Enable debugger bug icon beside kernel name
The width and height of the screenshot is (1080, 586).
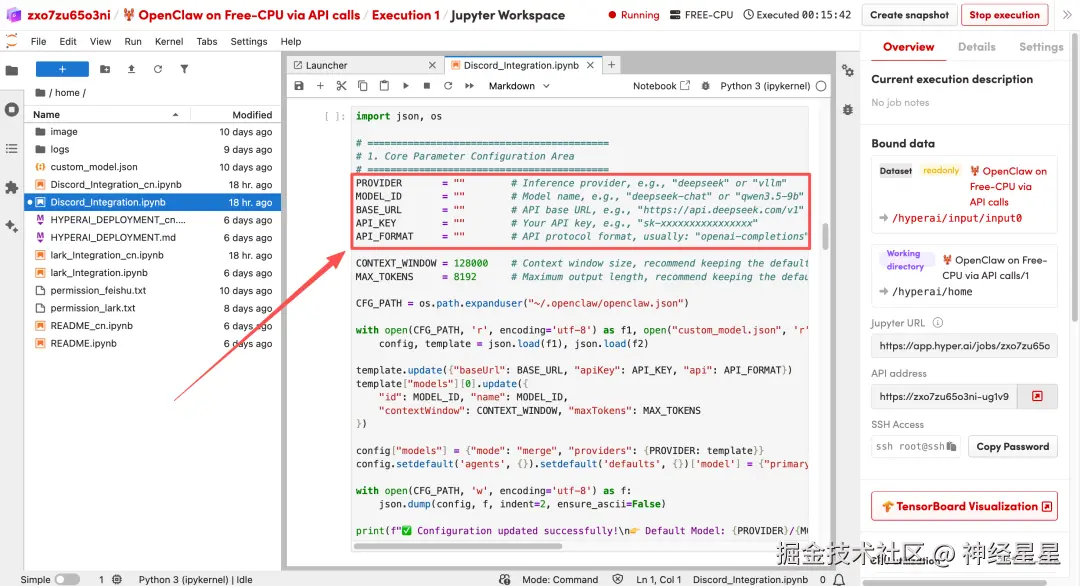click(x=705, y=86)
